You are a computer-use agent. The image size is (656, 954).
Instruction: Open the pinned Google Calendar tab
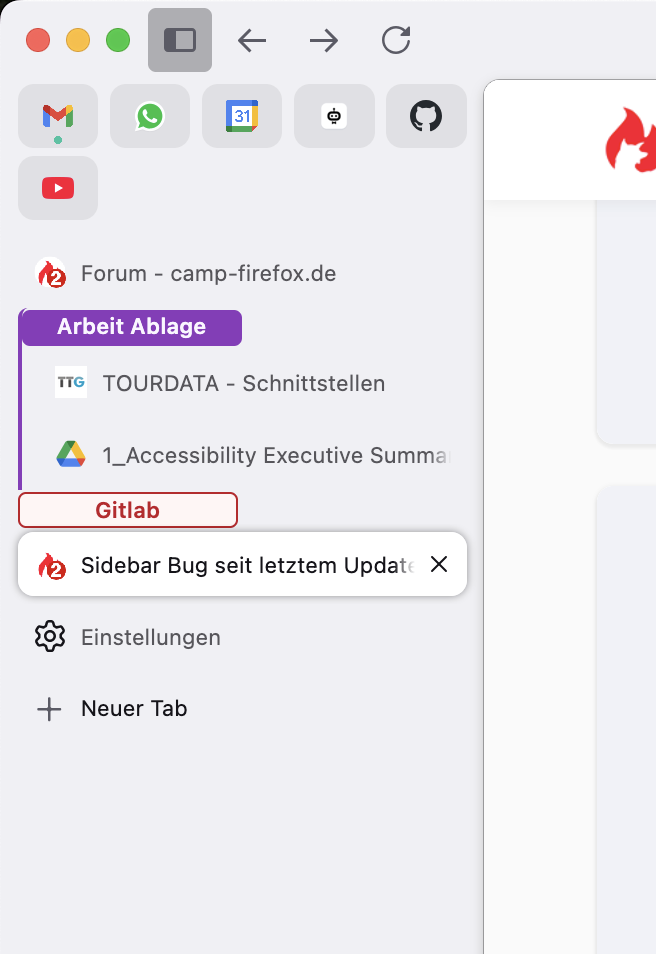coord(242,116)
